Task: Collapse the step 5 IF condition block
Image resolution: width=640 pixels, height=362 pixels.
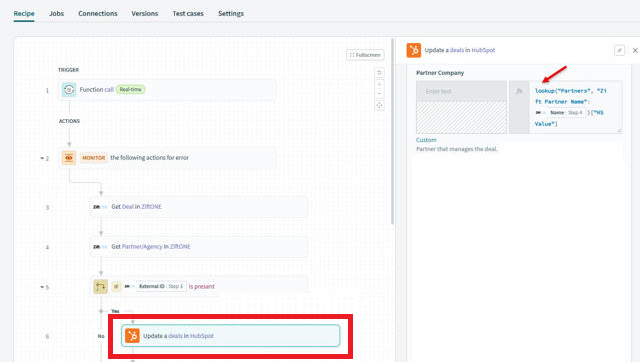Action: 42,287
